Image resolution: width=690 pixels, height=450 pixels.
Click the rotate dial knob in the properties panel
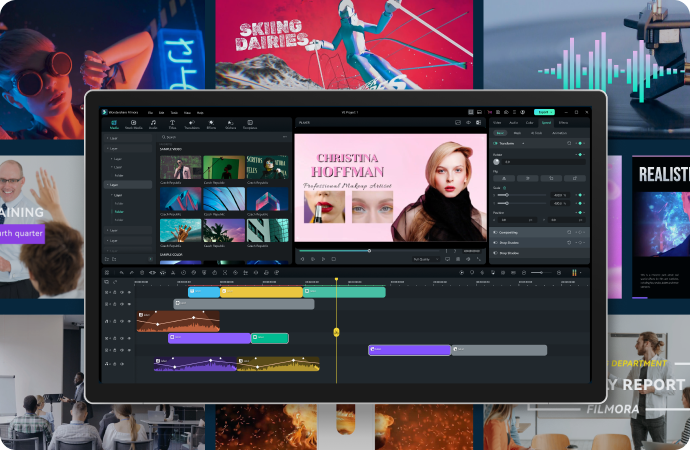[496, 162]
